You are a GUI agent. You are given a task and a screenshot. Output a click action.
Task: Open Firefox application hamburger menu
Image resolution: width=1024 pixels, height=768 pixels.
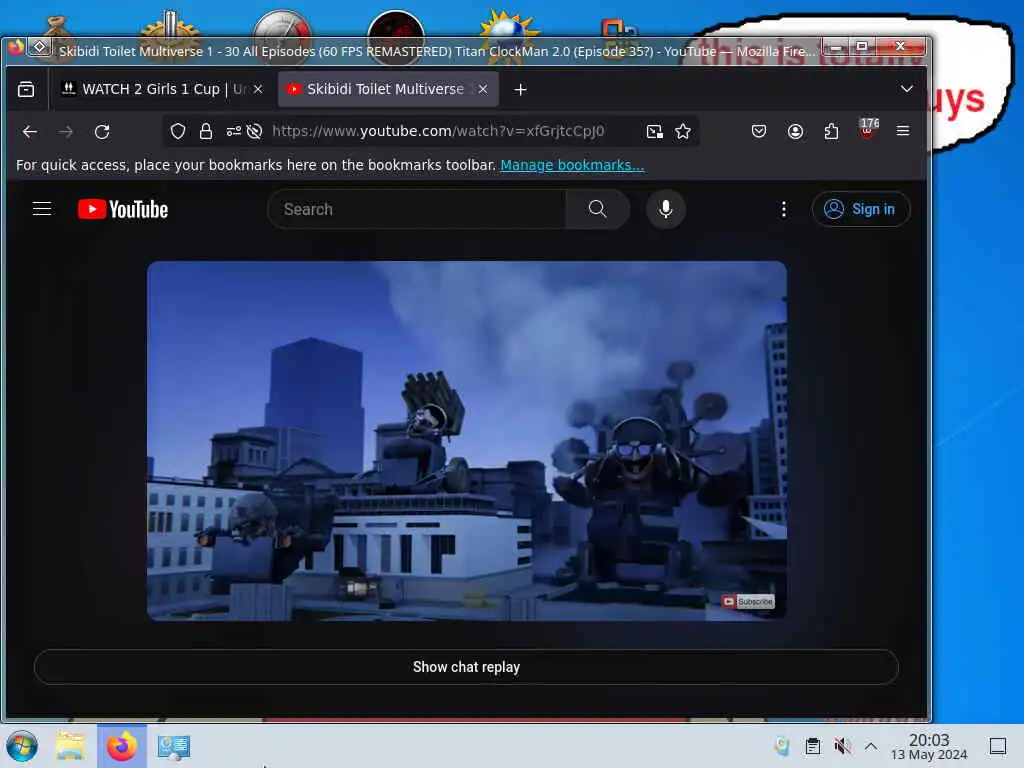click(903, 131)
